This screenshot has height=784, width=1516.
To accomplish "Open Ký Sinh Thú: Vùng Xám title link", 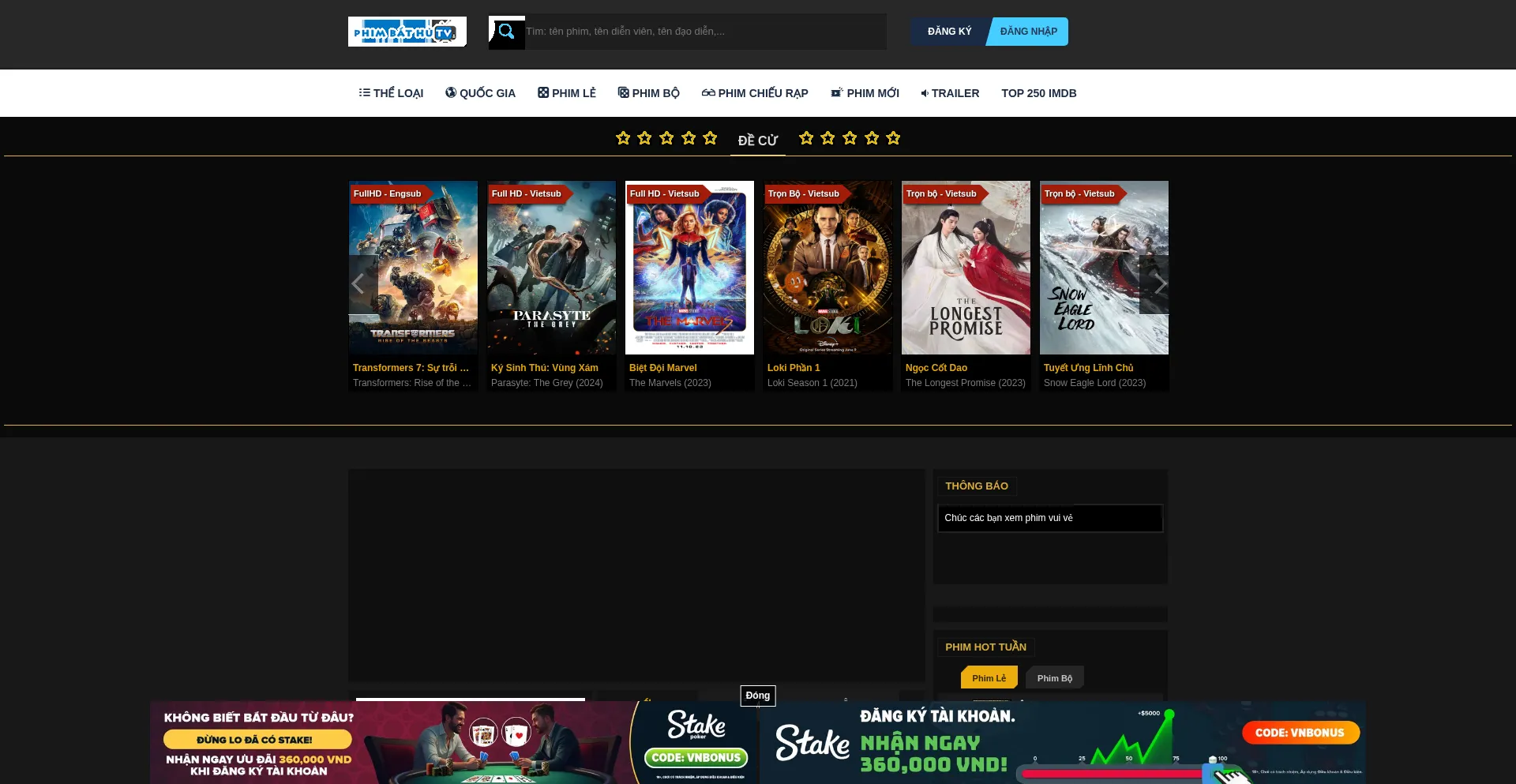I will pyautogui.click(x=544, y=368).
